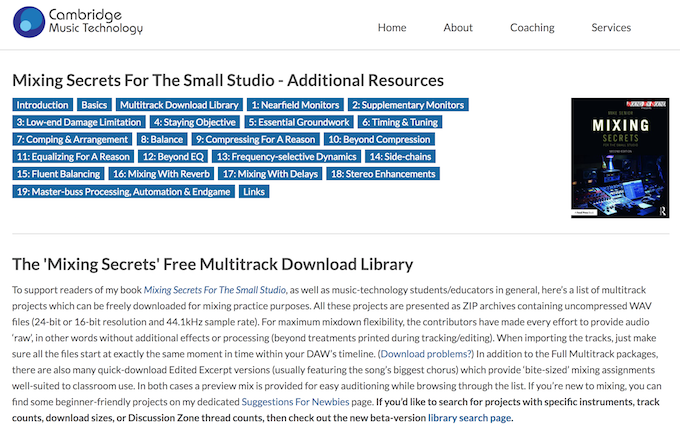Open chapter 15: Fluent Balancing
Viewport: 680px width, 430px height.
59,174
